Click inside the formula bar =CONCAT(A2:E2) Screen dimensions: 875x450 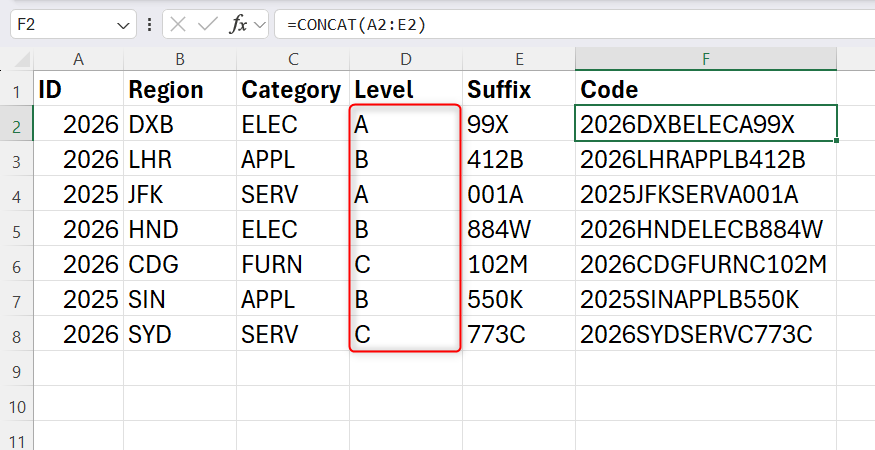(x=575, y=25)
